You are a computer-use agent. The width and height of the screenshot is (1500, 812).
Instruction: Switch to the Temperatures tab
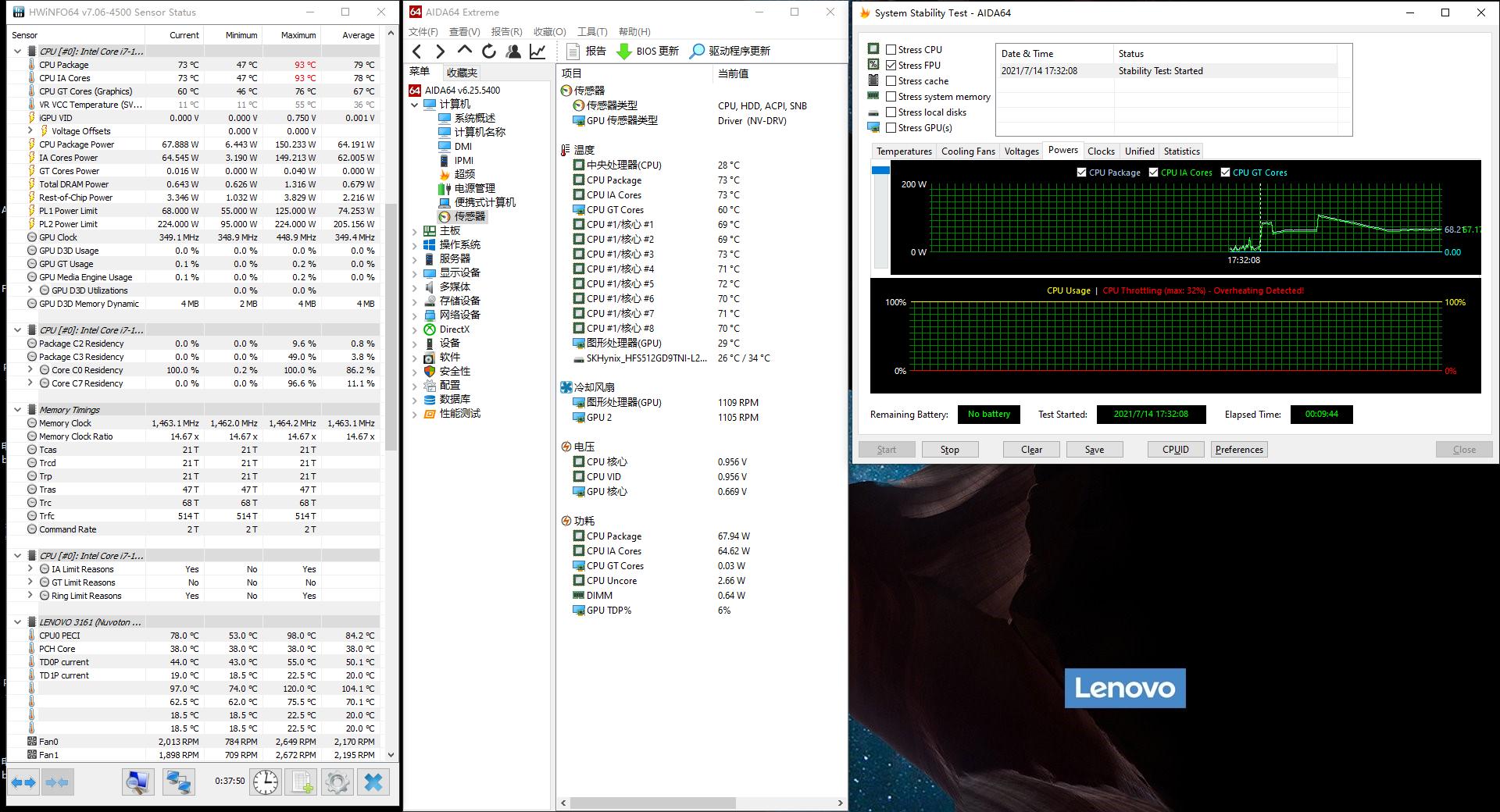coord(904,151)
